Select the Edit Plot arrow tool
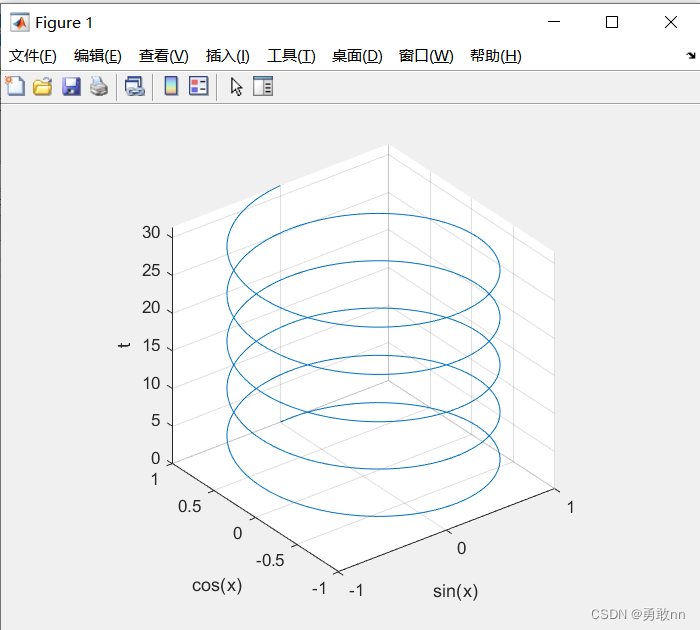The width and height of the screenshot is (700, 630). [236, 87]
